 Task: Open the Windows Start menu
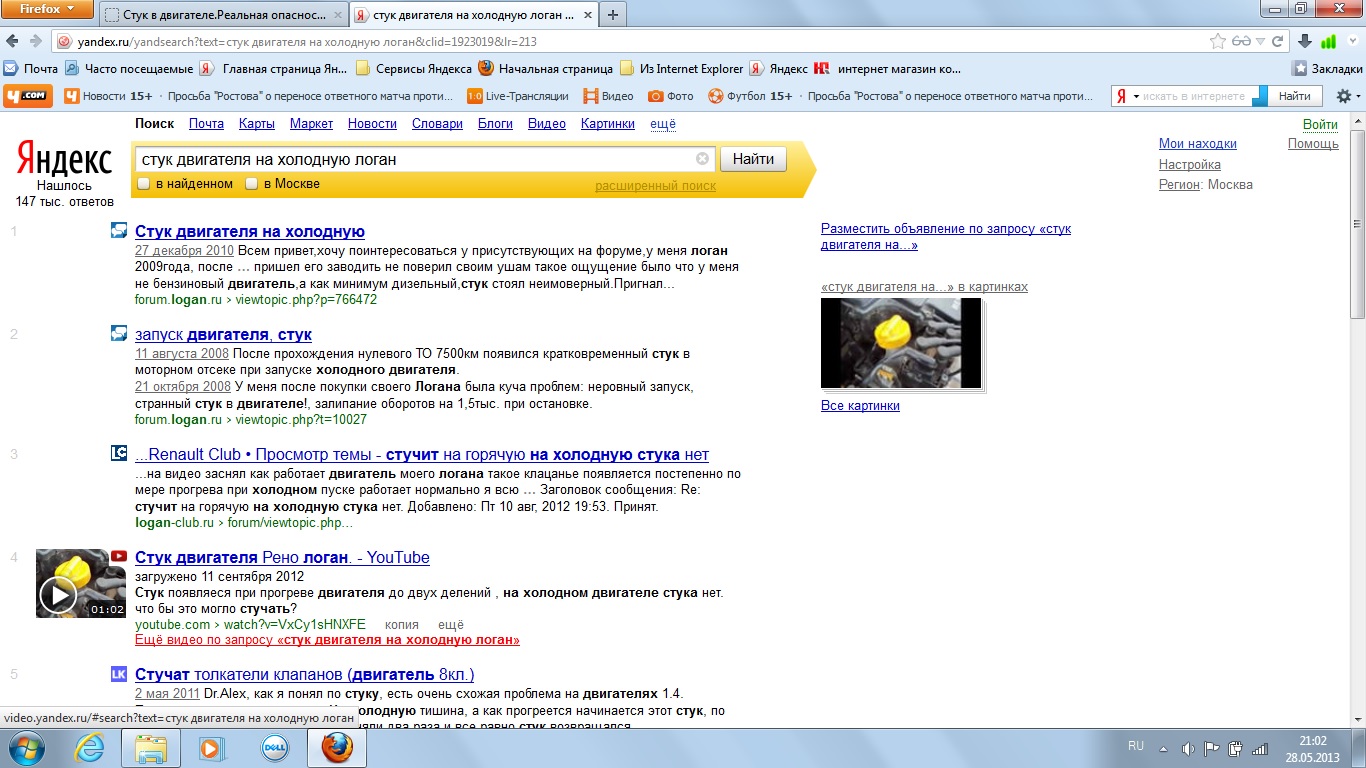point(27,748)
